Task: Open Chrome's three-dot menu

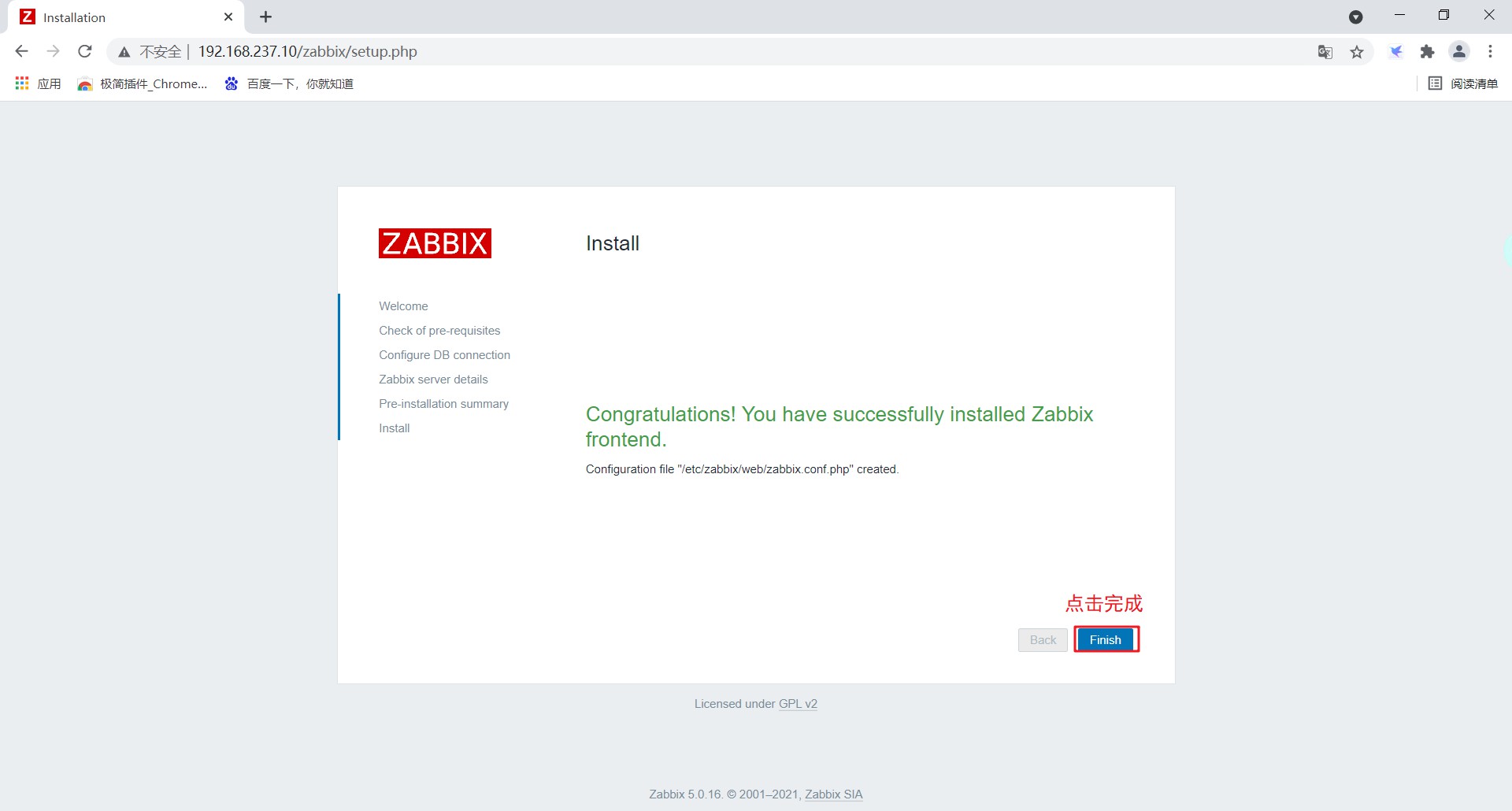Action: [1490, 52]
